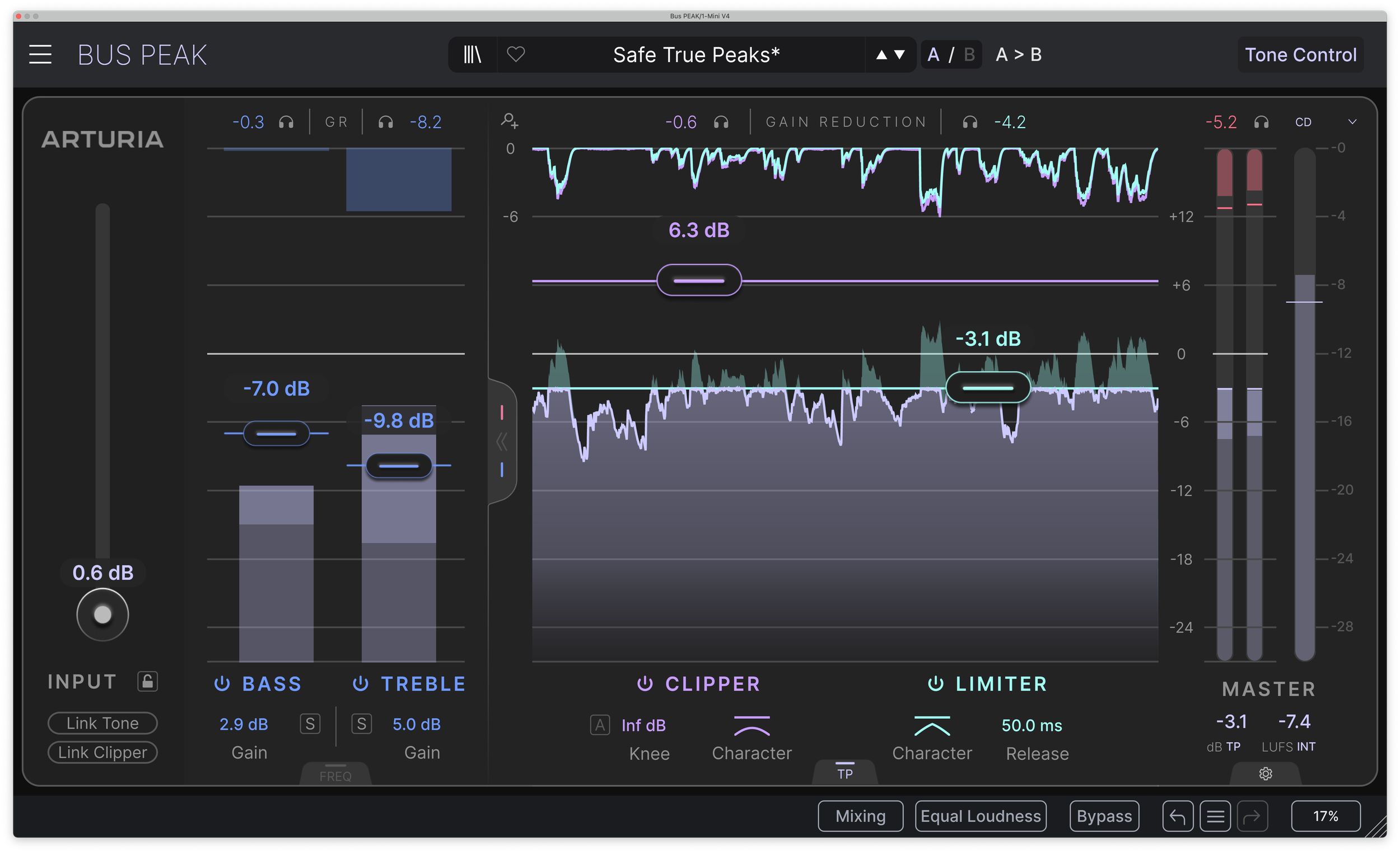Open the hamburger main menu
This screenshot has height=853, width=1400.
(x=40, y=54)
